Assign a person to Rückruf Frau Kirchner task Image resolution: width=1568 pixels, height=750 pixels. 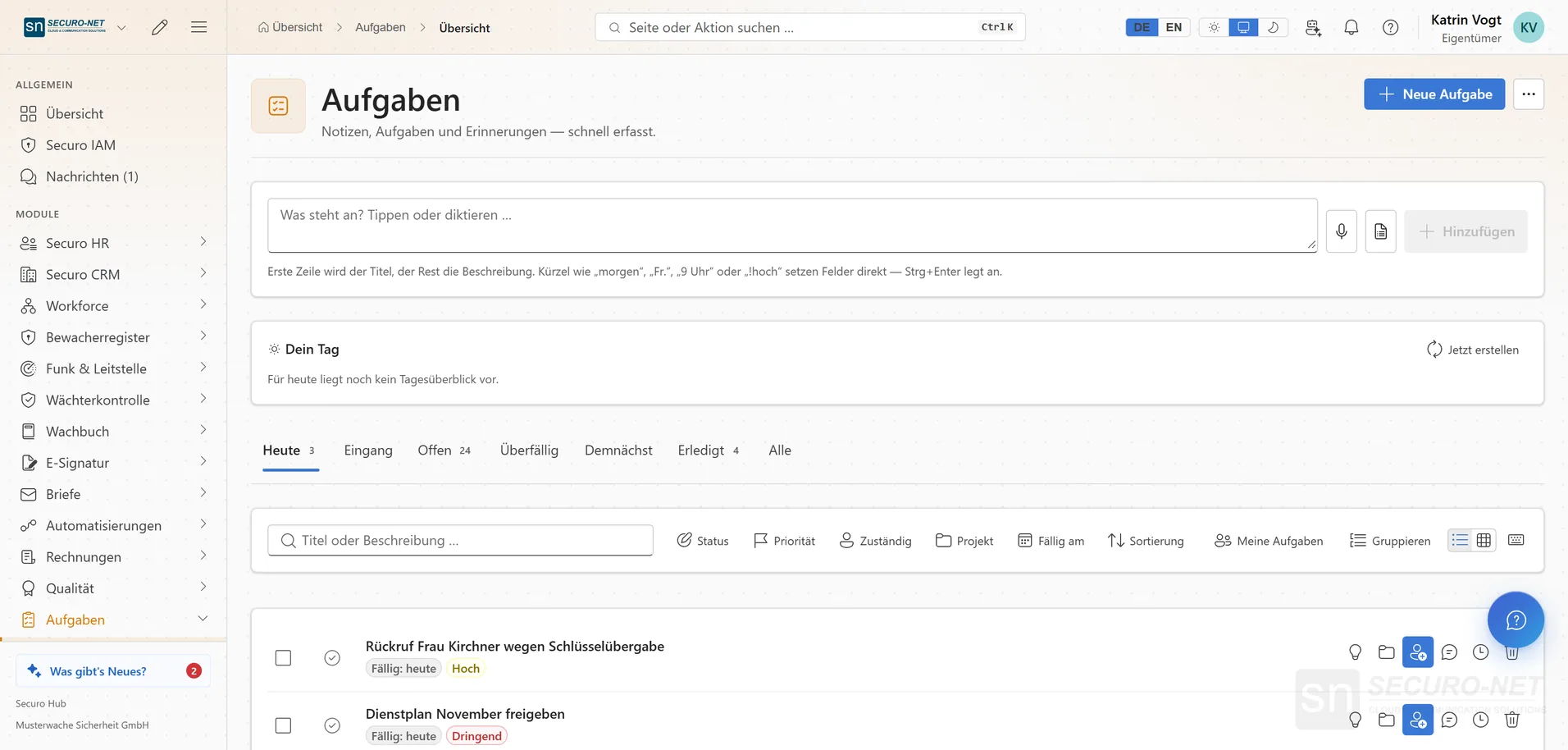[1418, 652]
